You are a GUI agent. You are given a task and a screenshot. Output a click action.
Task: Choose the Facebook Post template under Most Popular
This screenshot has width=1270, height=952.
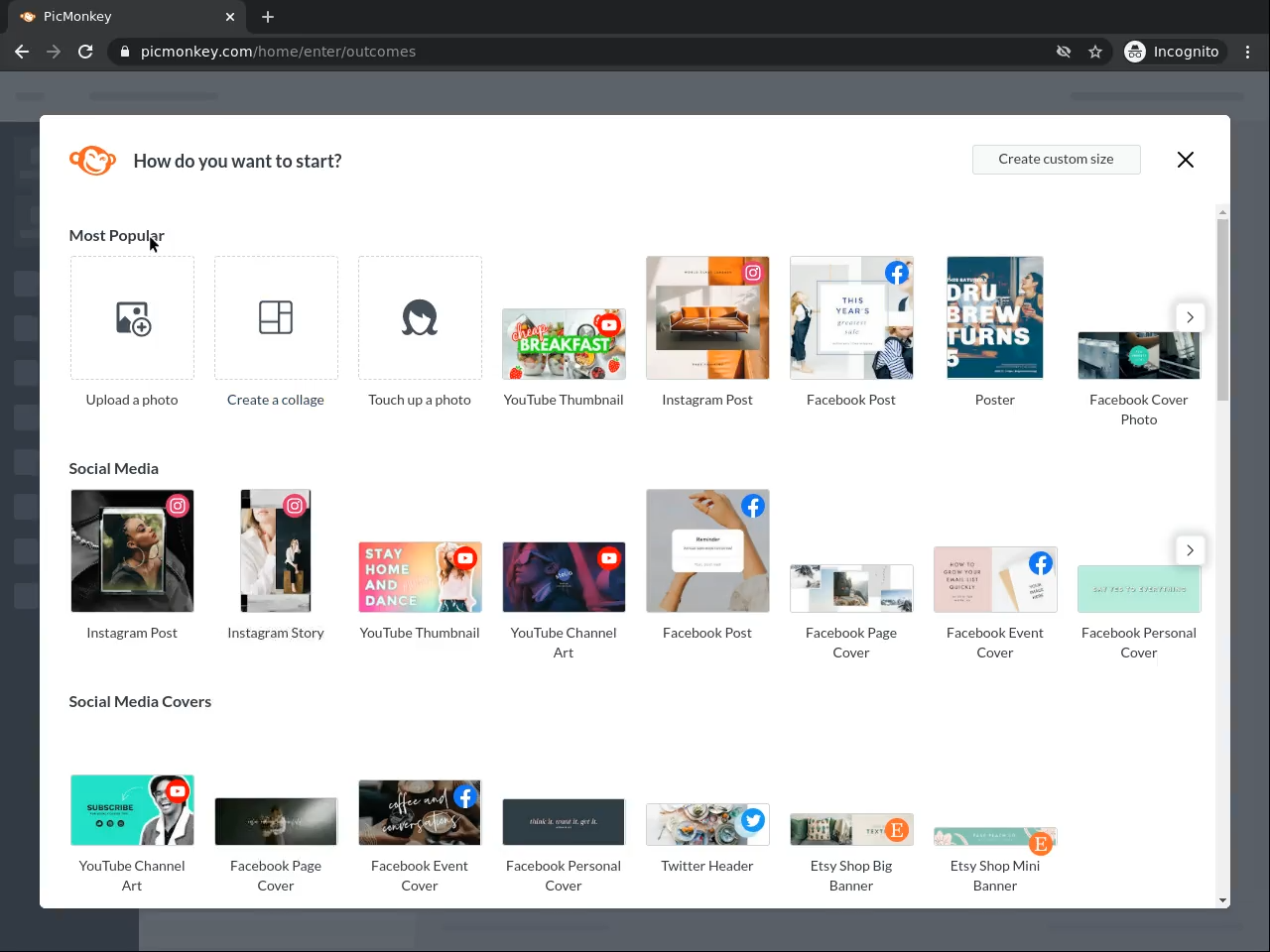pos(851,317)
